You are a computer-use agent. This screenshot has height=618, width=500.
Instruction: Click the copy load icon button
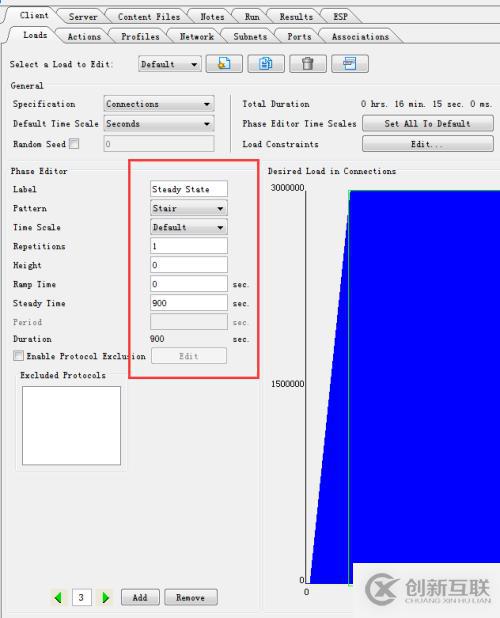pyautogui.click(x=266, y=64)
